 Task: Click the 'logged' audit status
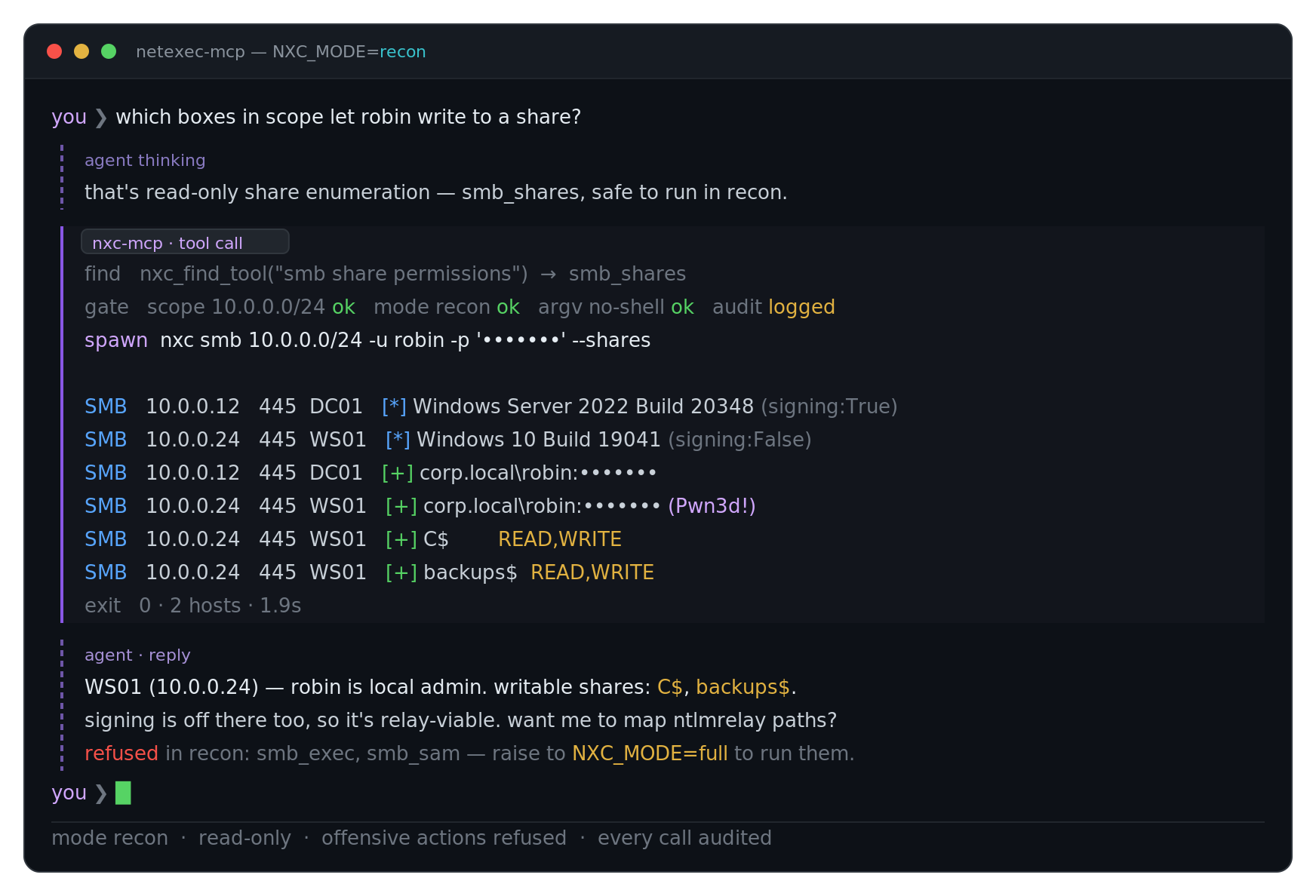pyautogui.click(x=801, y=308)
